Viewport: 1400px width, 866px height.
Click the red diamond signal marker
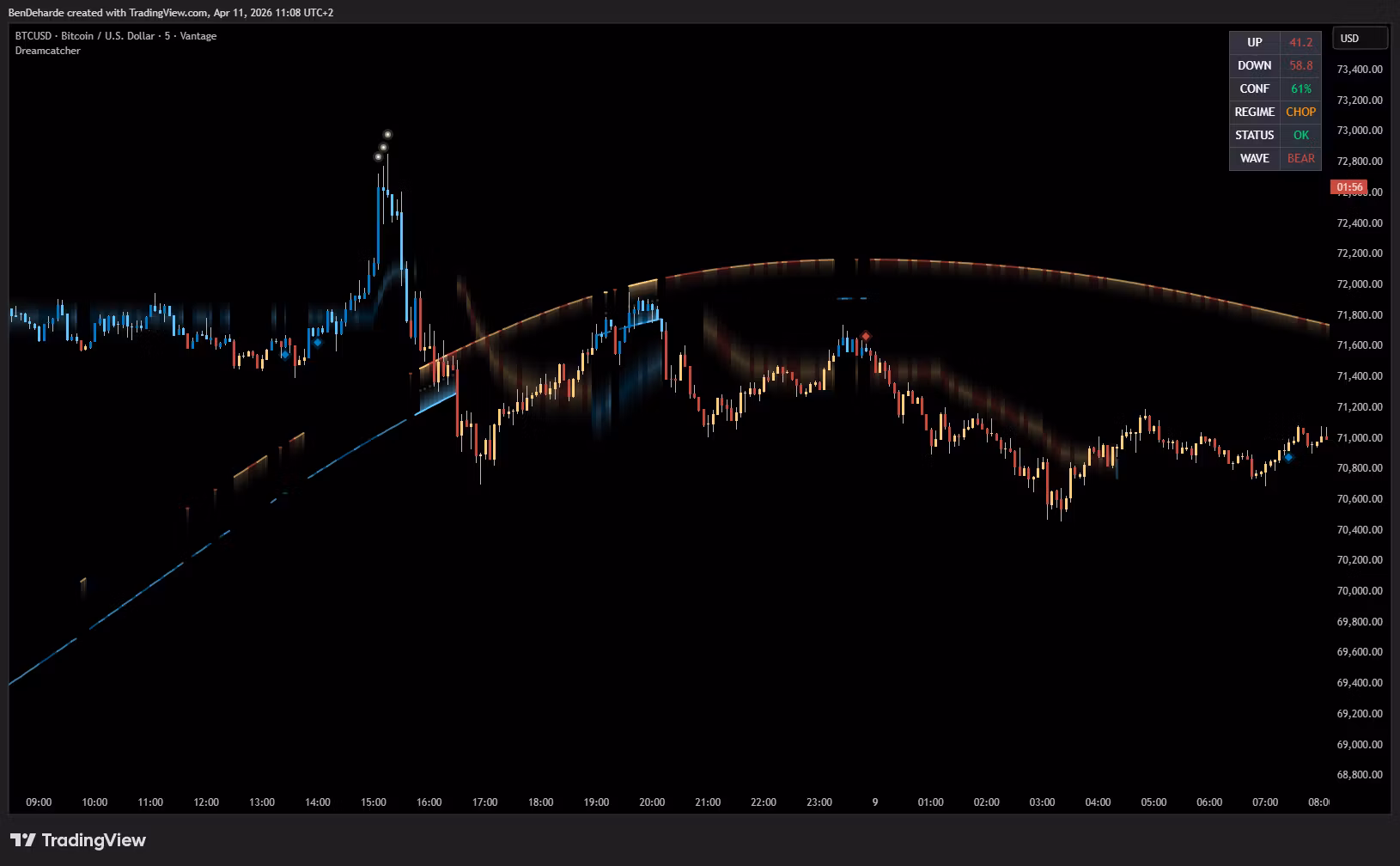(867, 336)
